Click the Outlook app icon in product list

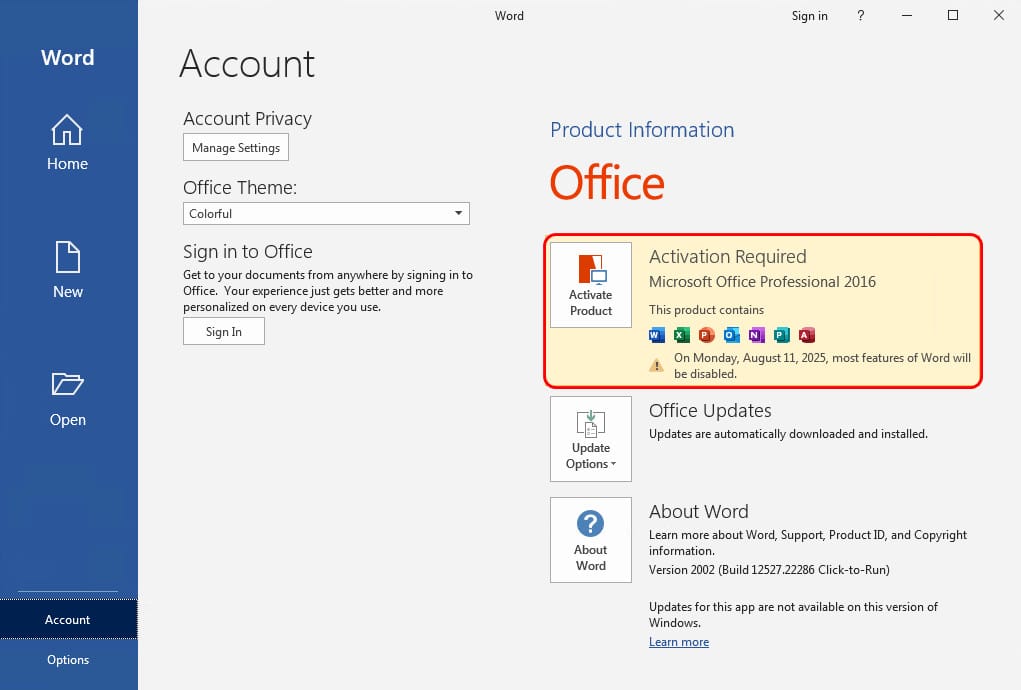click(x=731, y=335)
